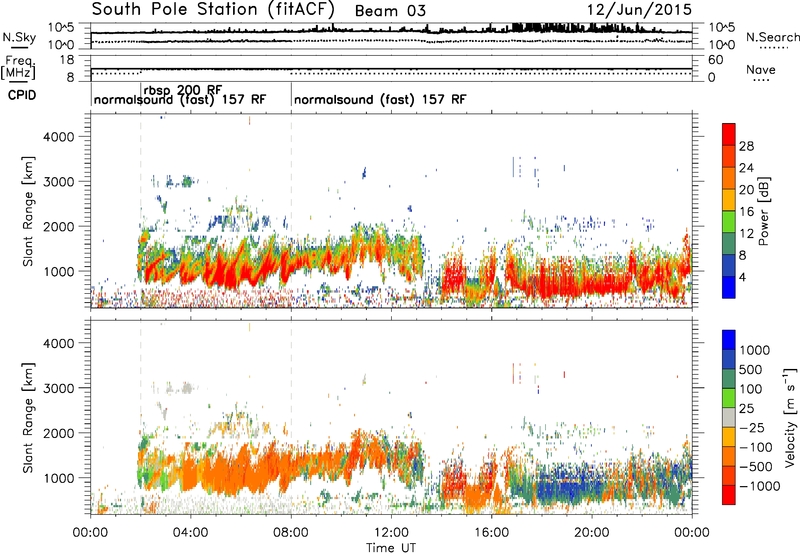Click the 3000 tick on velocity panel

(x=59, y=388)
